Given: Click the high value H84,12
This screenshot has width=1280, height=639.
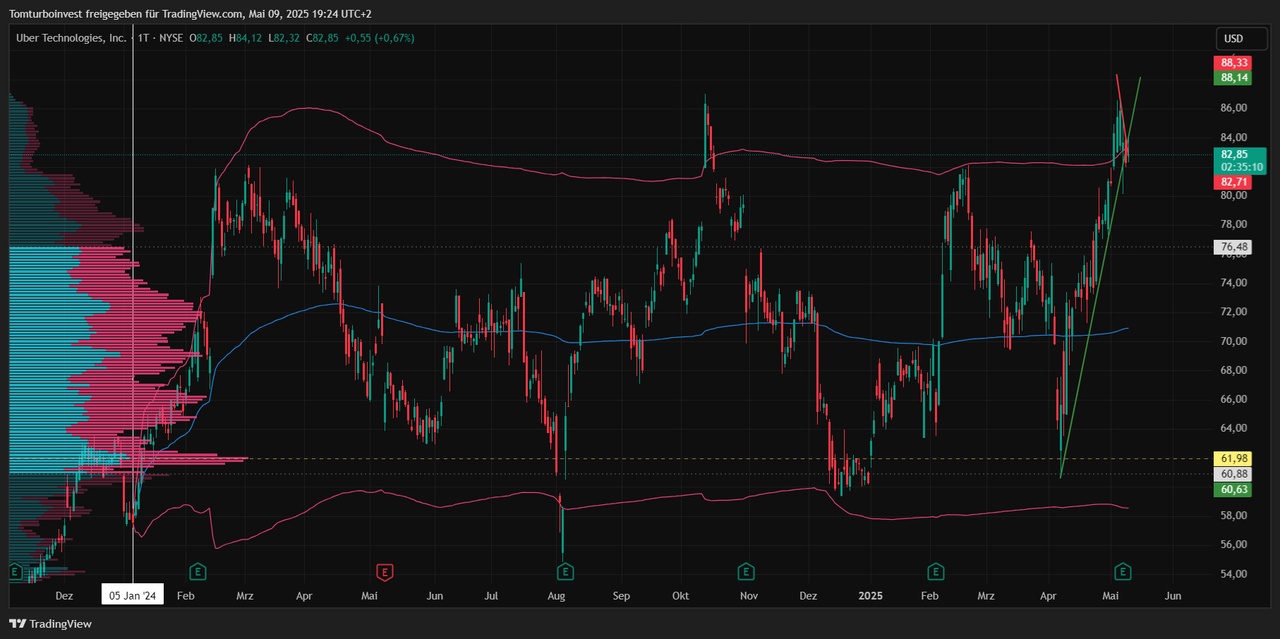Looking at the screenshot, I should pyautogui.click(x=245, y=38).
